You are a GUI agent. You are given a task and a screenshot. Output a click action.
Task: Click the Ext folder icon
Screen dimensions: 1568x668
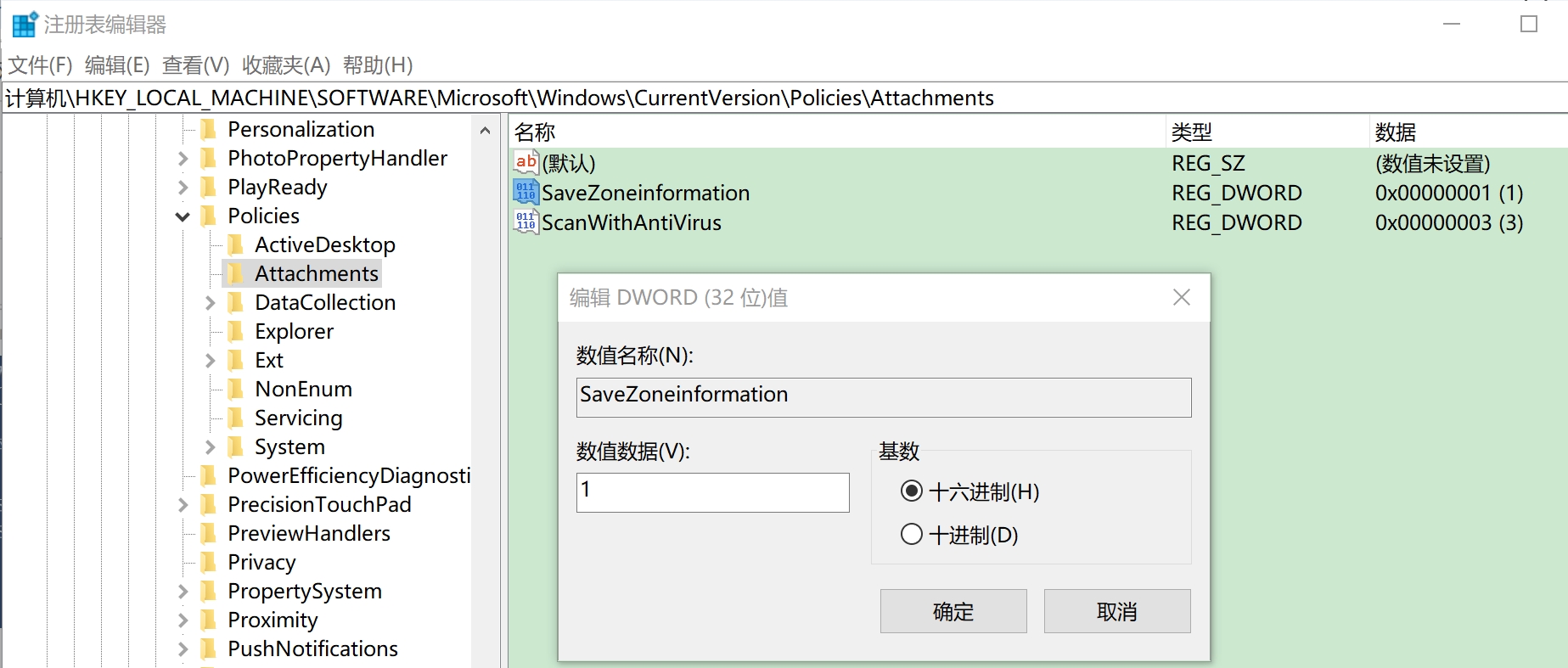click(x=235, y=361)
